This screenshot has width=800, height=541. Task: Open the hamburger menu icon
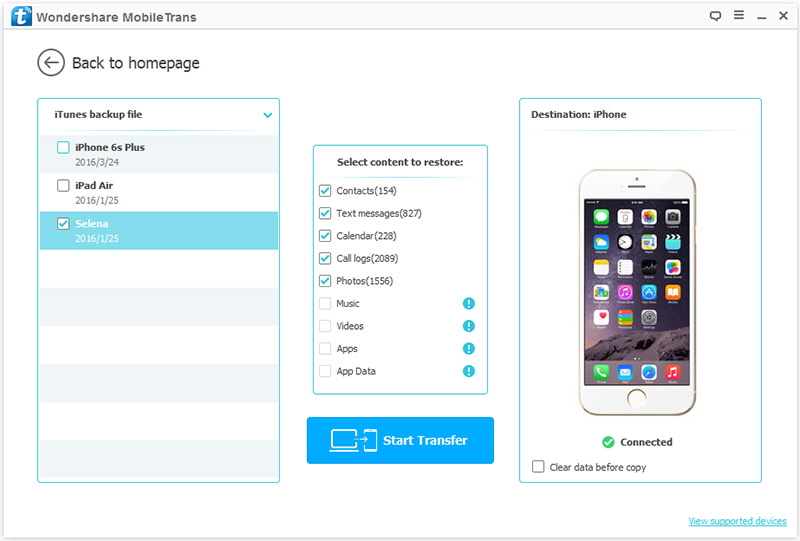point(739,15)
